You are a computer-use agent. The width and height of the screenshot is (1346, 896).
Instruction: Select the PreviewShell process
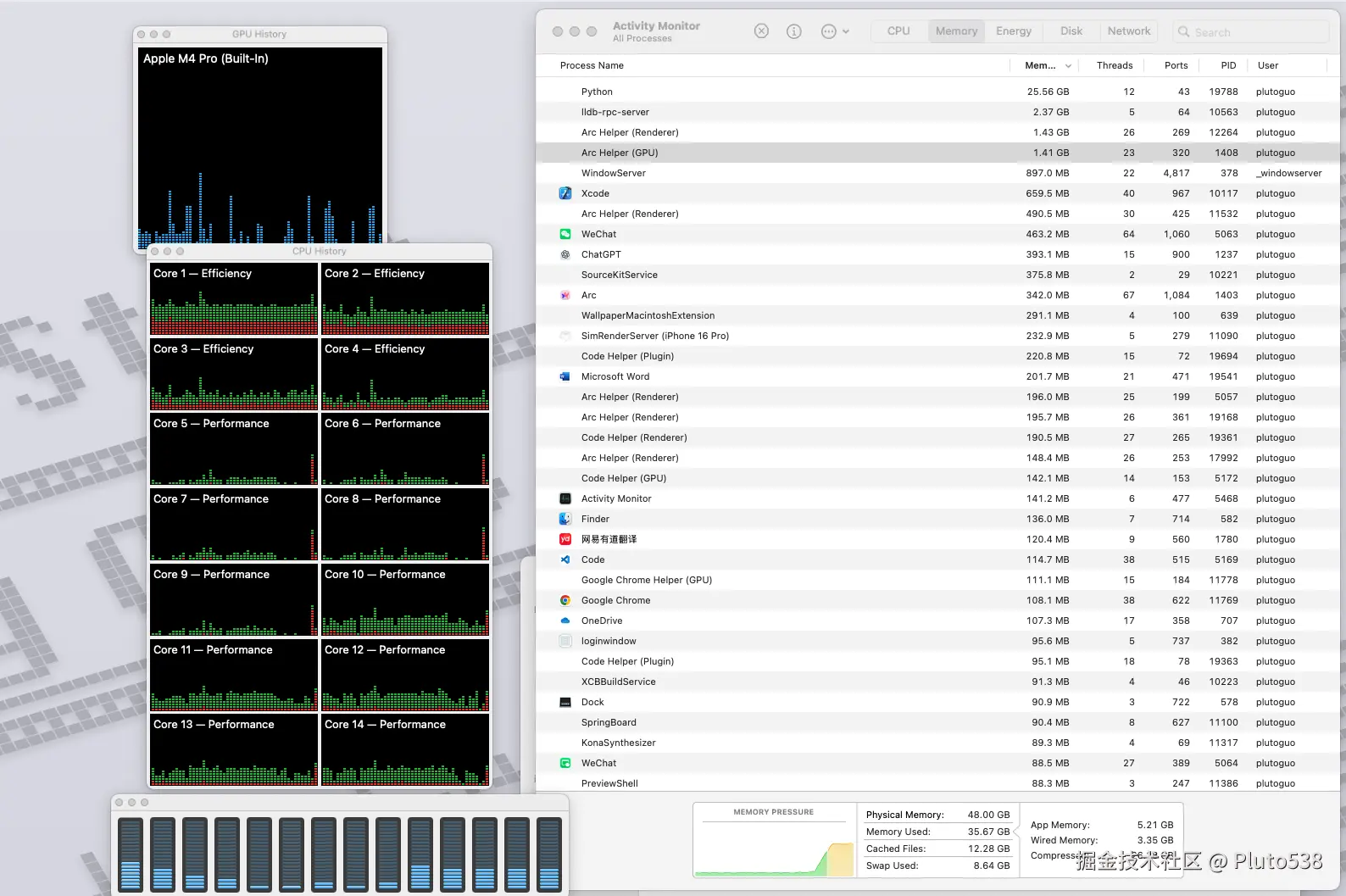click(x=937, y=783)
